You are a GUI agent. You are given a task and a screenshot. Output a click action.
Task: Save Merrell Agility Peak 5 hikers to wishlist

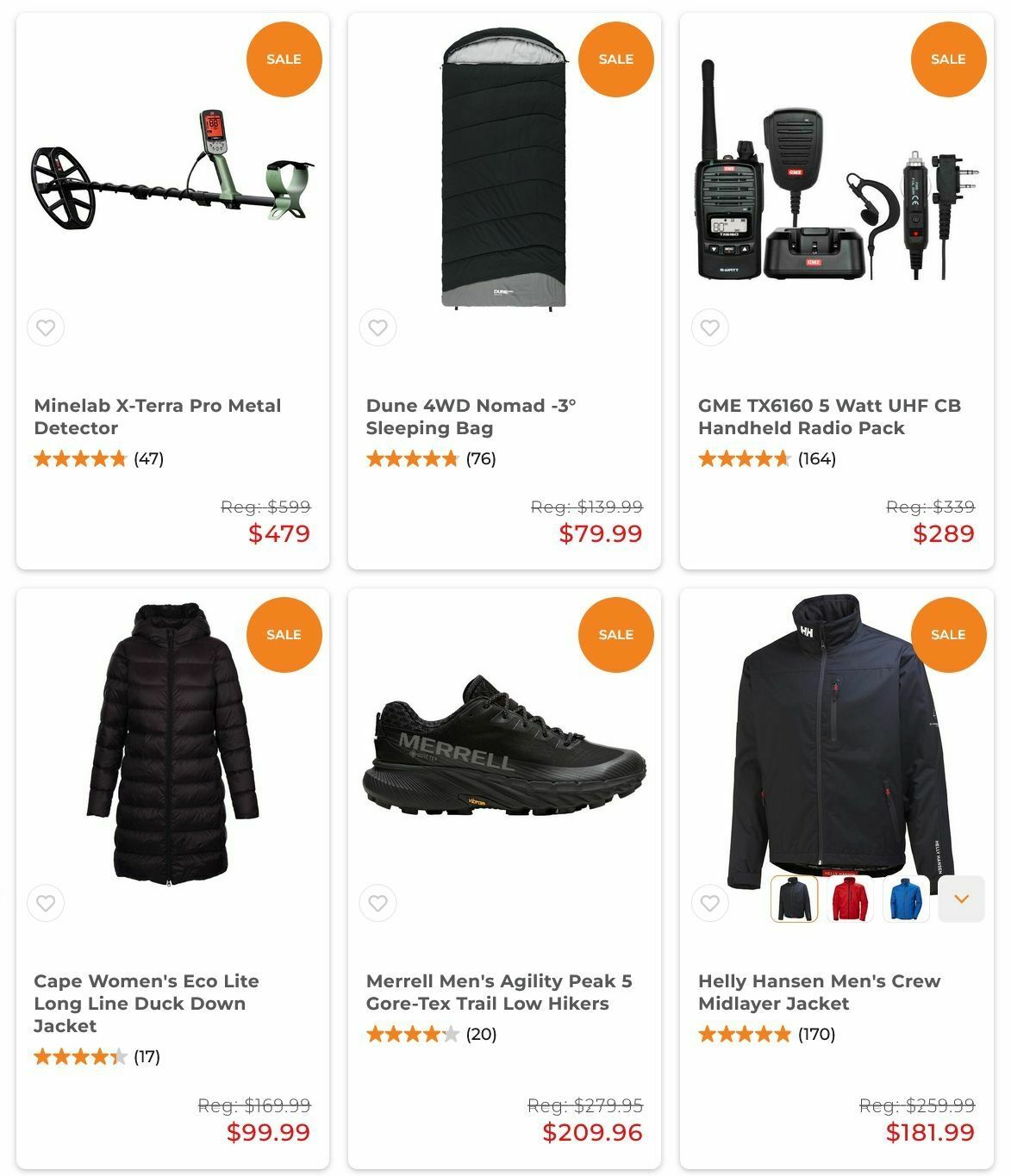378,903
